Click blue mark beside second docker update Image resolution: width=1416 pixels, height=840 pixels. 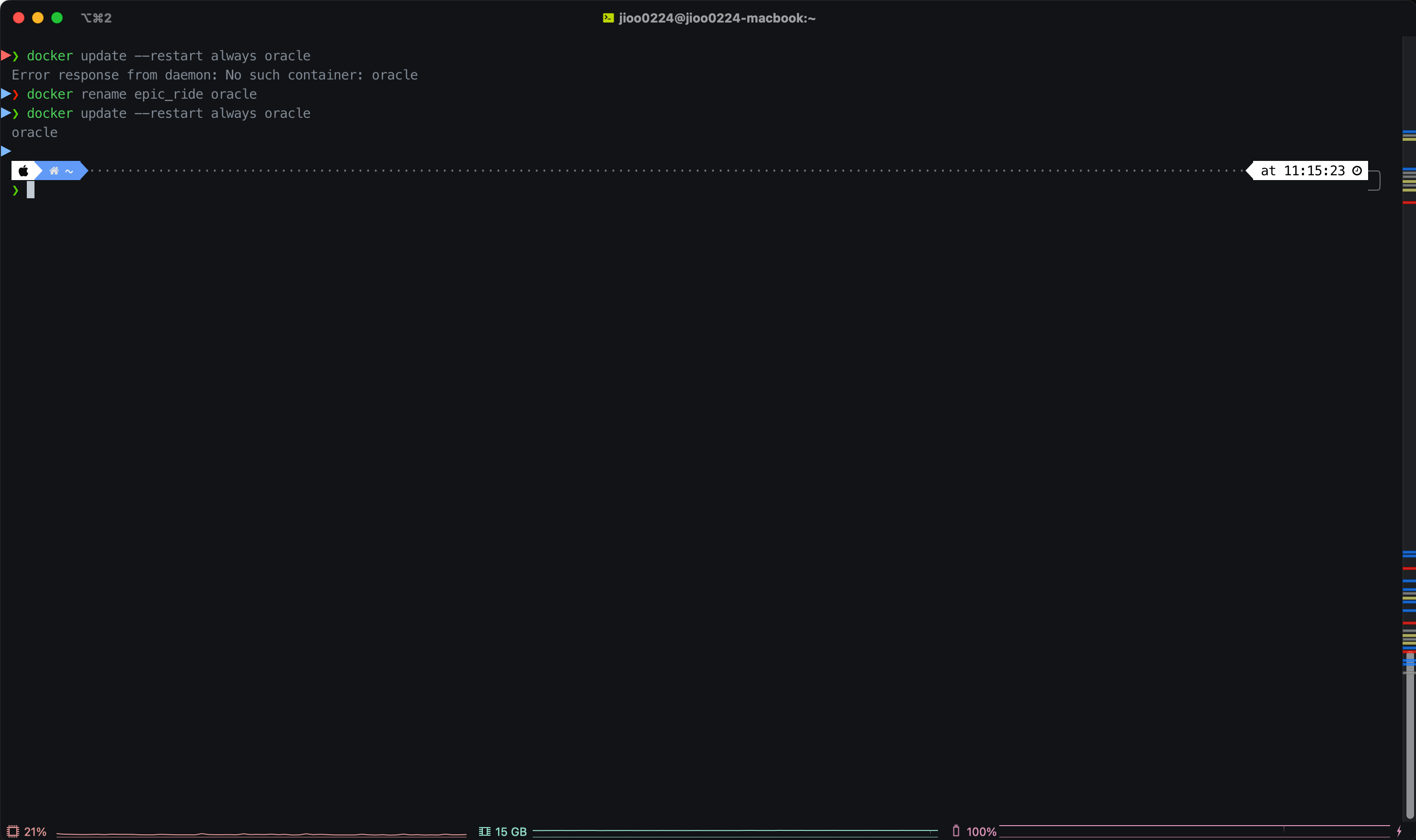click(x=5, y=113)
